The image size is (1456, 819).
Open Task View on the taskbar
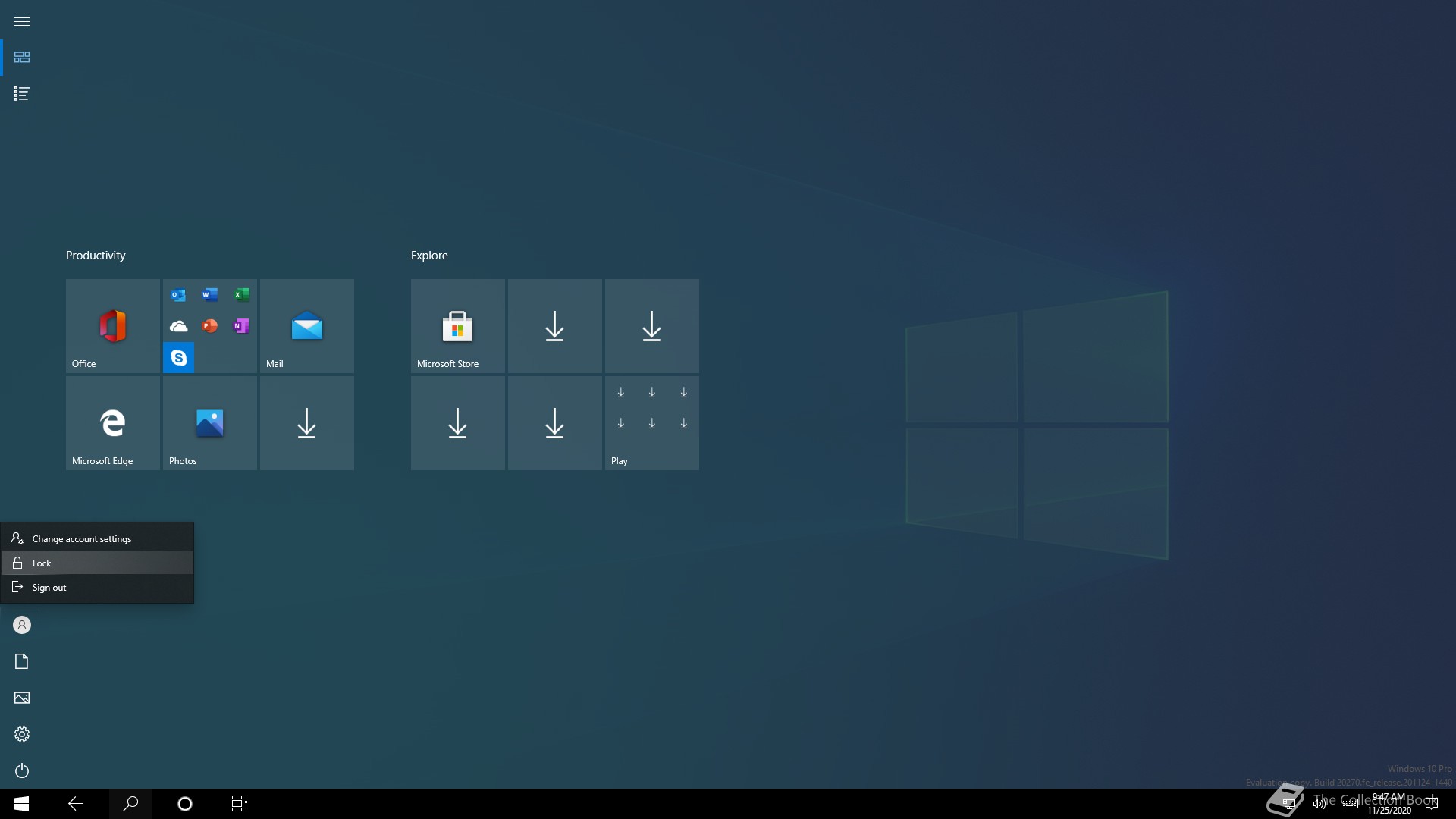[x=240, y=804]
